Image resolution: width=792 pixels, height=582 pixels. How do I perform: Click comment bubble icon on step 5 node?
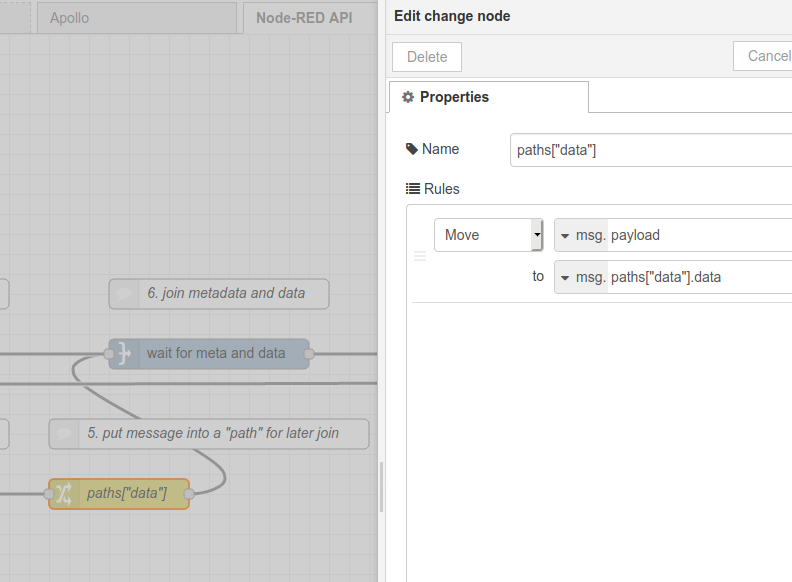pyautogui.click(x=64, y=434)
